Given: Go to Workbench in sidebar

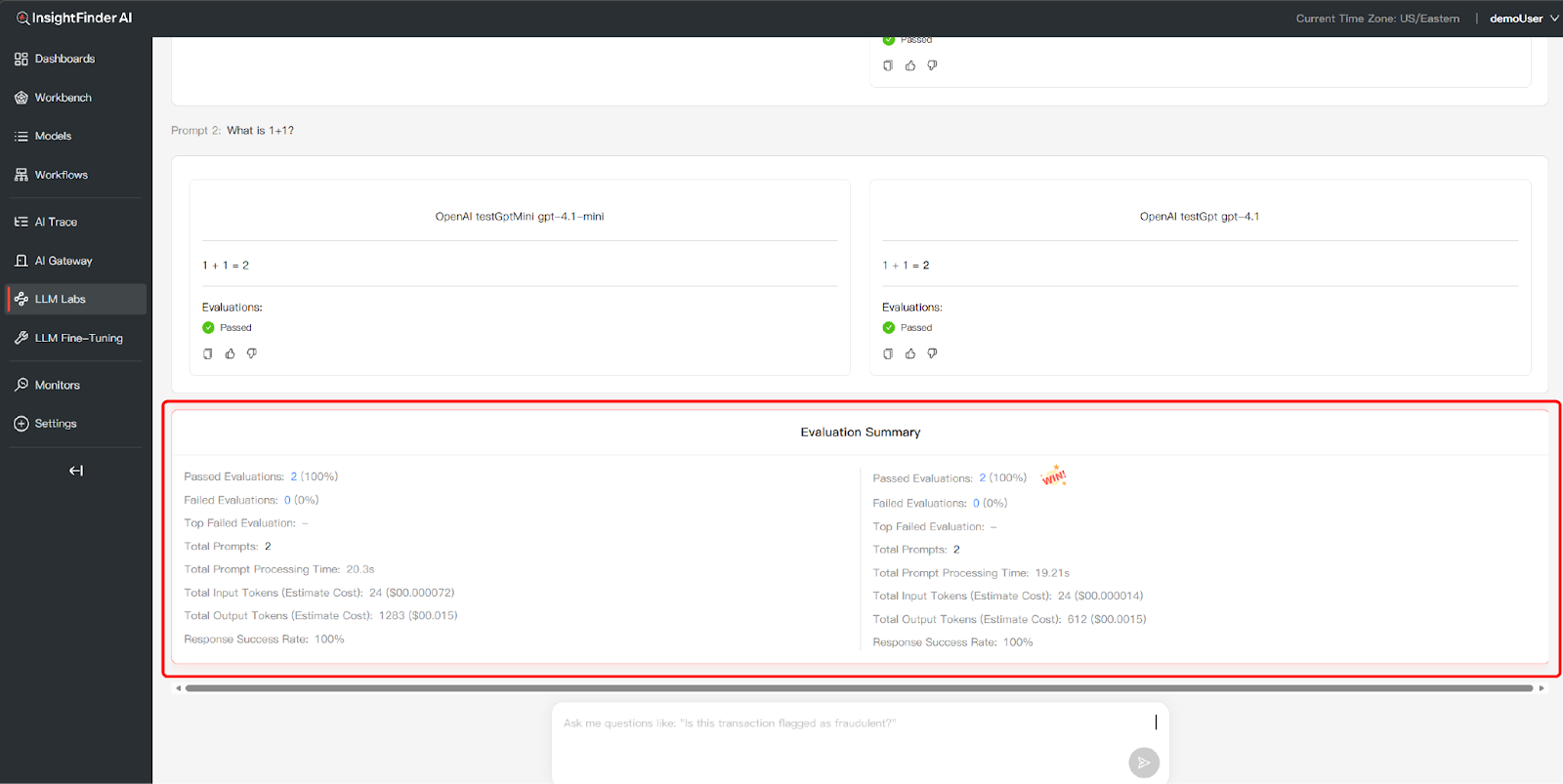Looking at the screenshot, I should tap(63, 98).
